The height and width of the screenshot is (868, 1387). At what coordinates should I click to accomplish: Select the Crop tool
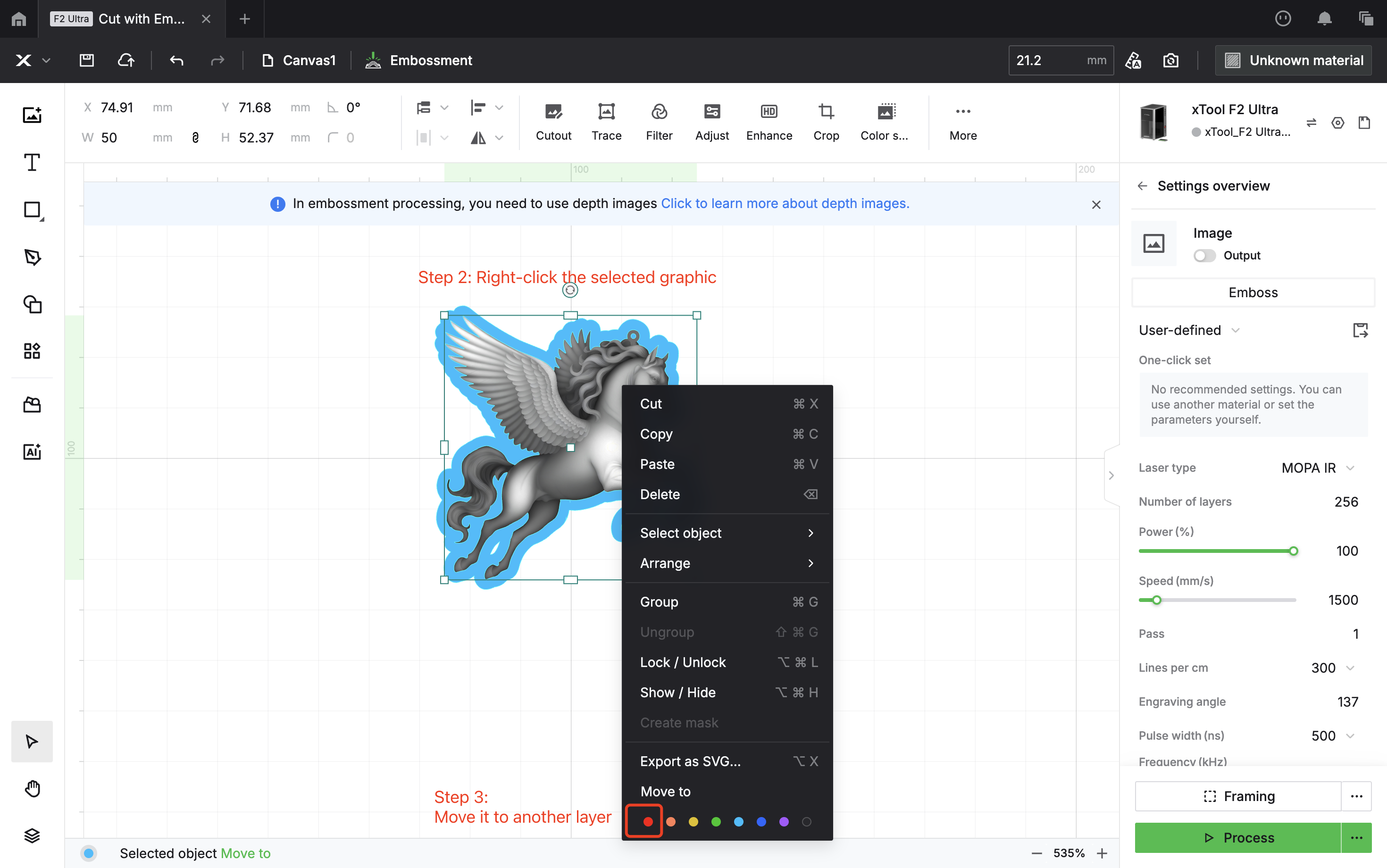click(x=826, y=122)
